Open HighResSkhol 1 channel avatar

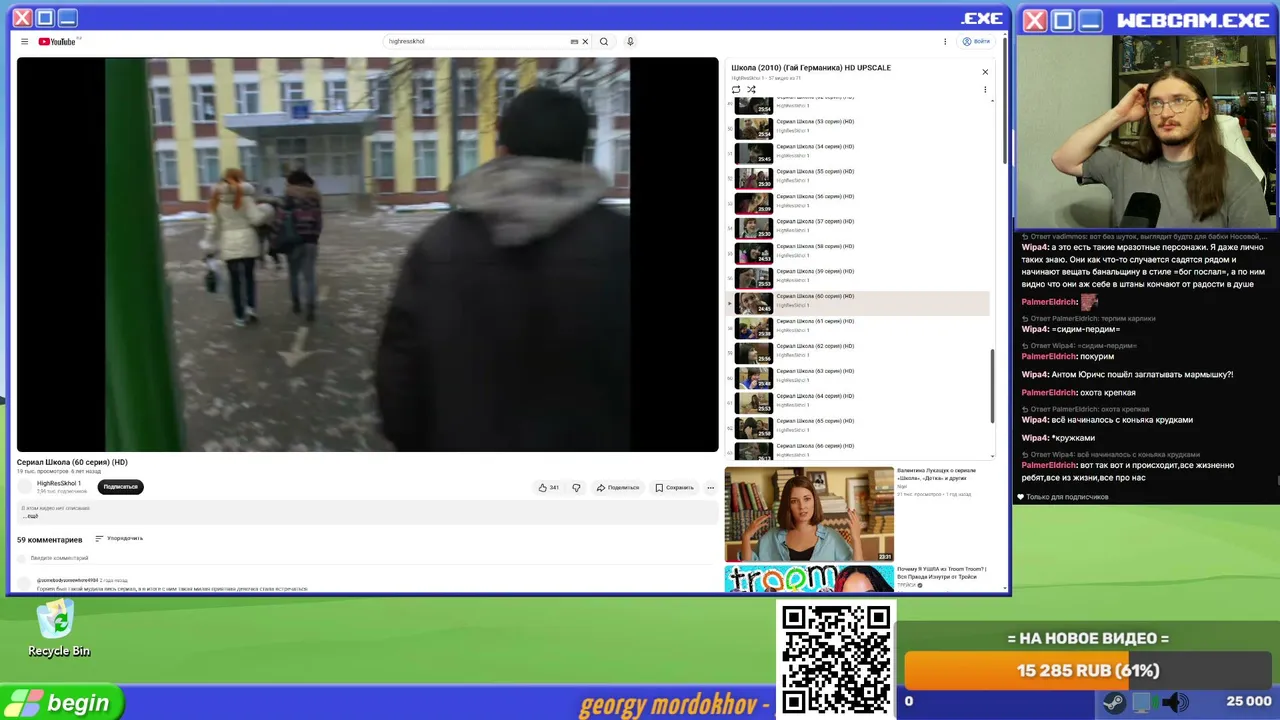click(x=25, y=487)
